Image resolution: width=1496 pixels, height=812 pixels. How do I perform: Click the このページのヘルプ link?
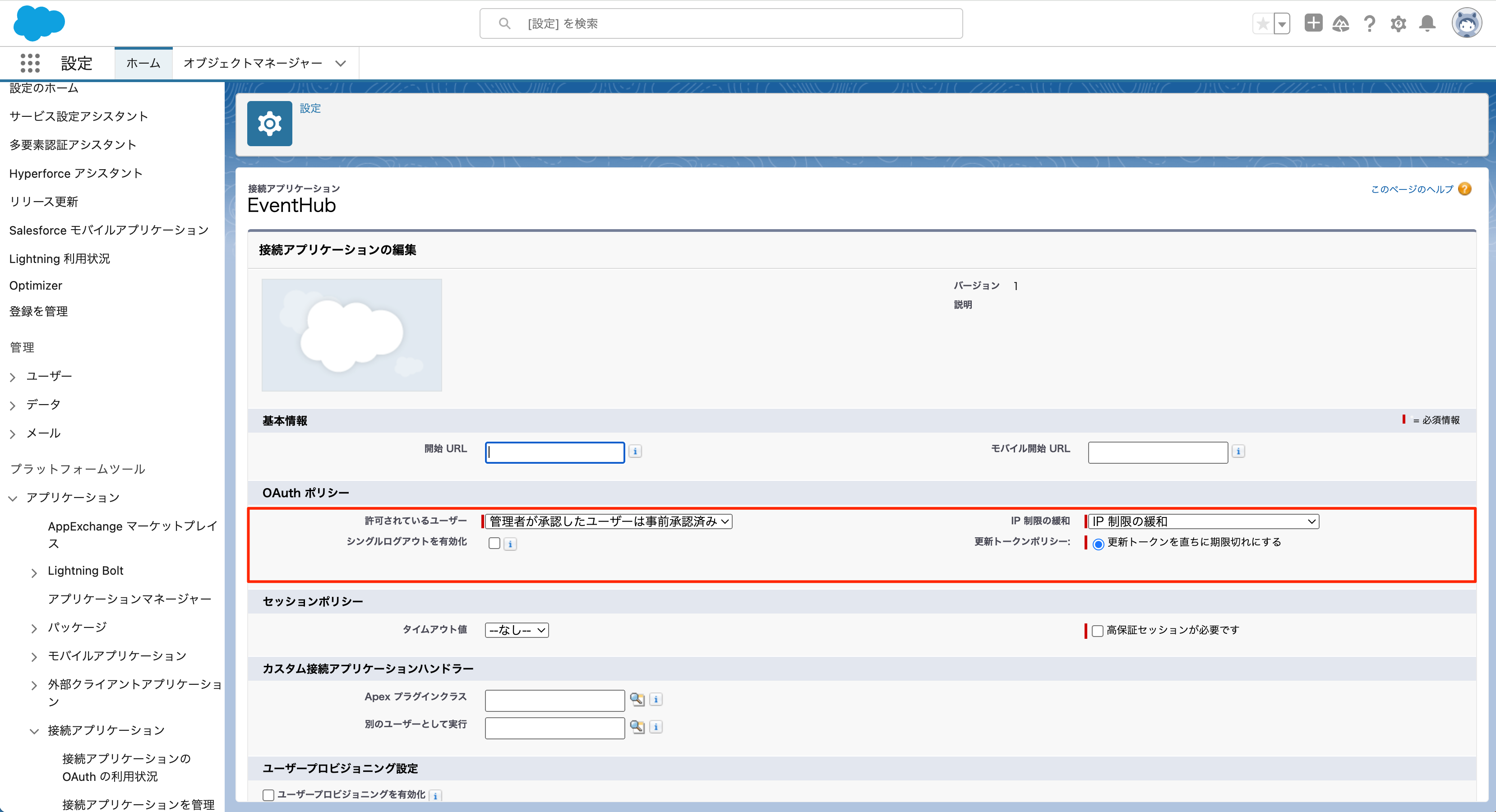click(1412, 189)
